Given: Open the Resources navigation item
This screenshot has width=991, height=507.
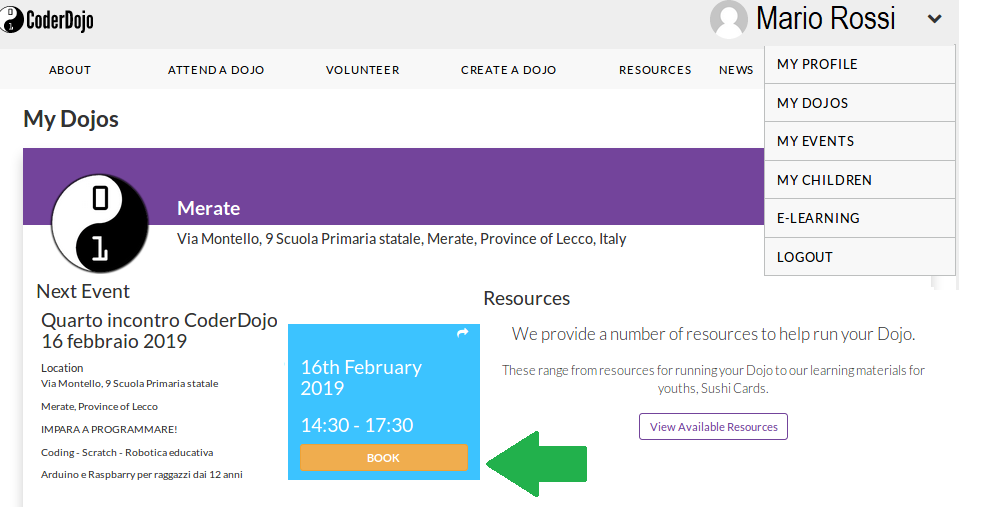Looking at the screenshot, I should (x=655, y=70).
